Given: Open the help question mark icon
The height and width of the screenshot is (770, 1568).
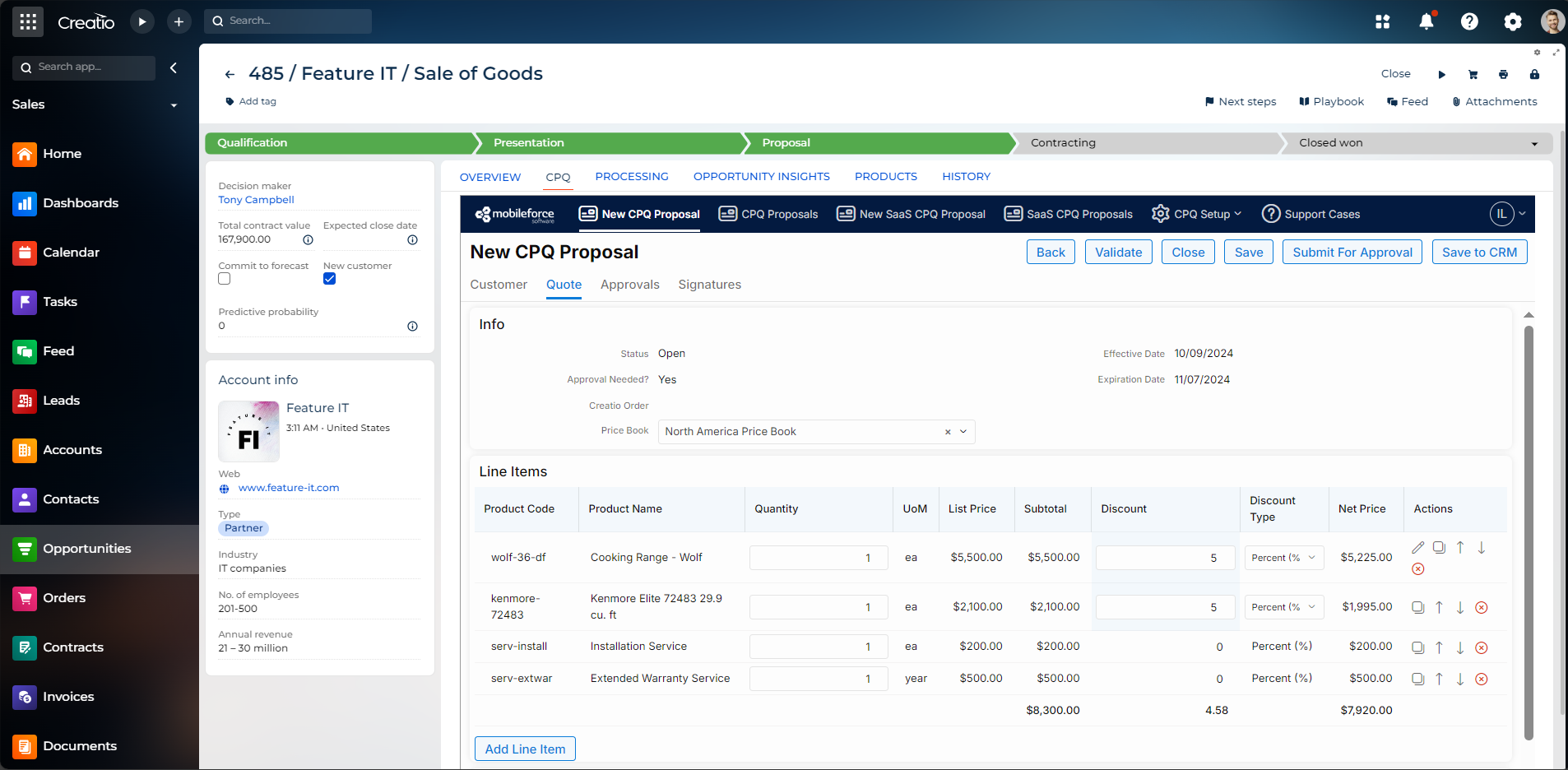Looking at the screenshot, I should click(1469, 21).
